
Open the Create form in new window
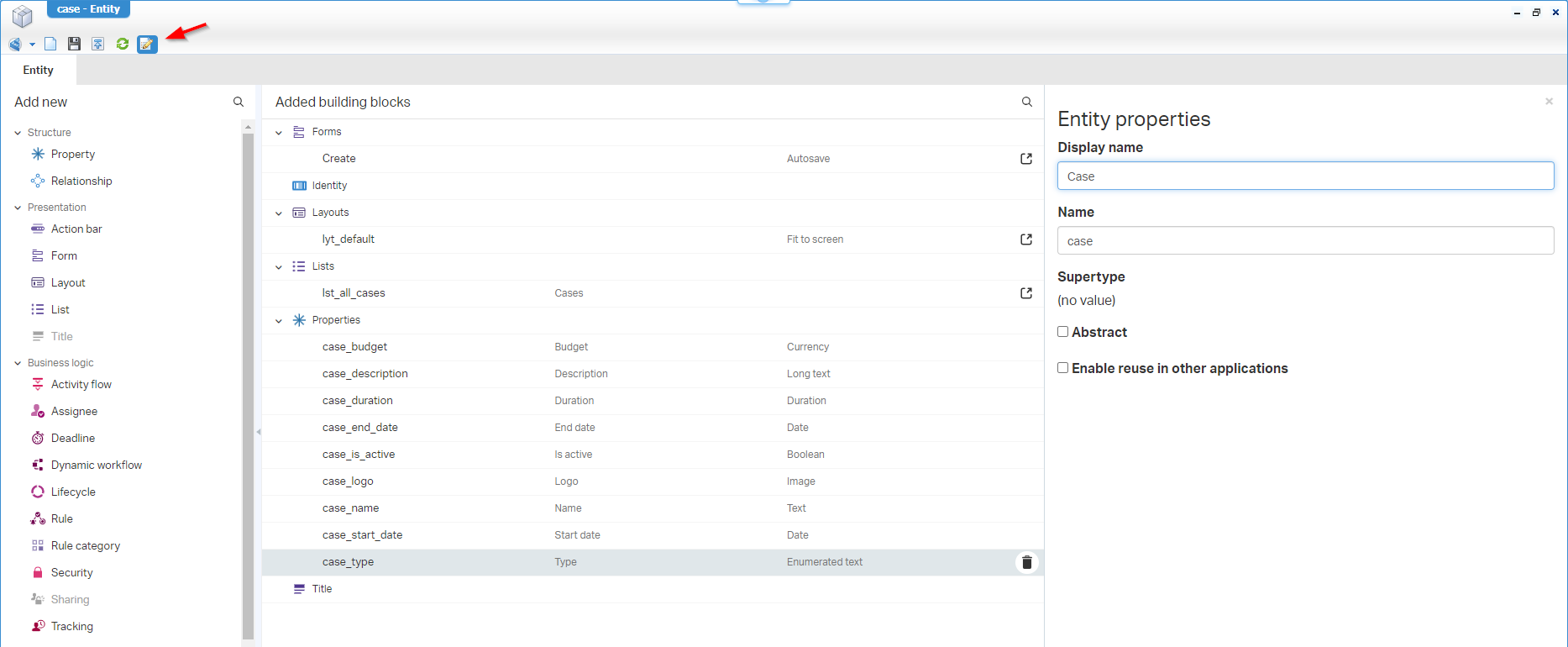click(1026, 159)
